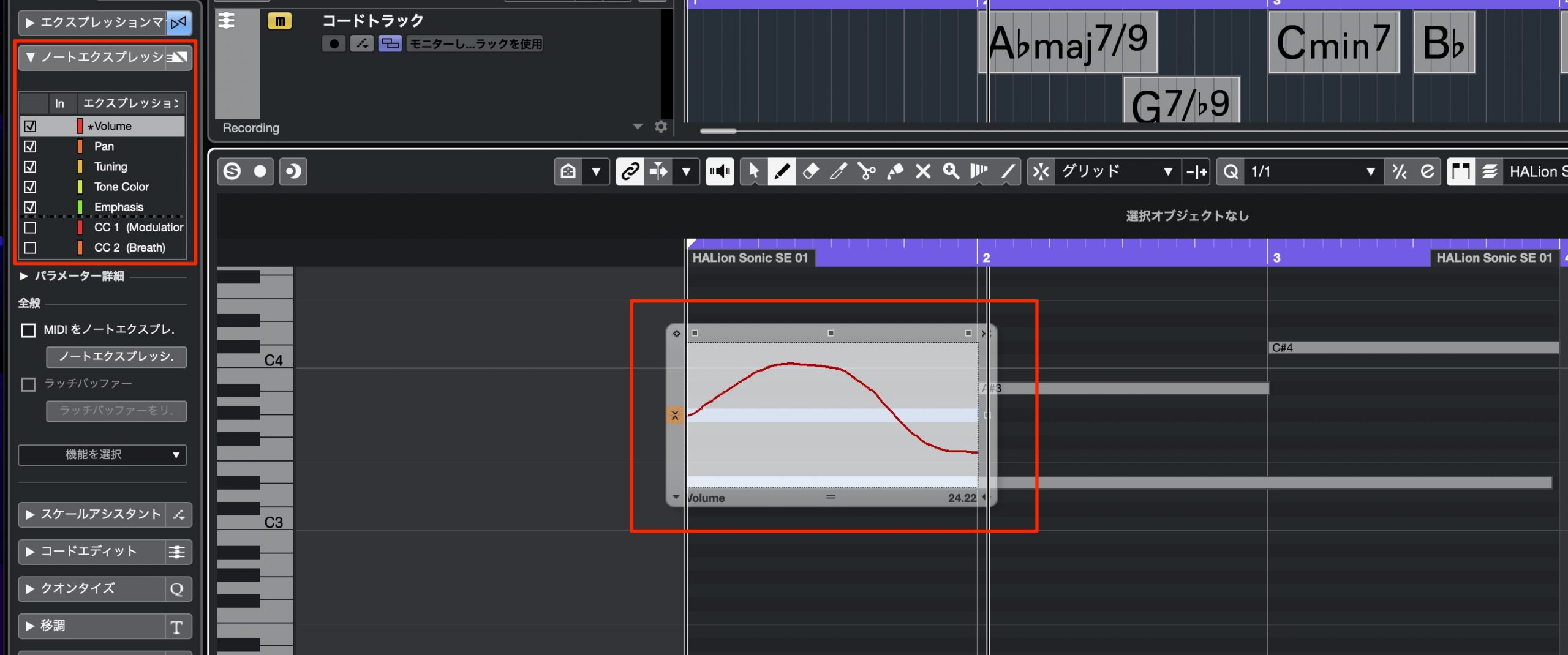Click the ノートエクスプレッション convert button
Viewport: 1568px width, 655px height.
(116, 357)
